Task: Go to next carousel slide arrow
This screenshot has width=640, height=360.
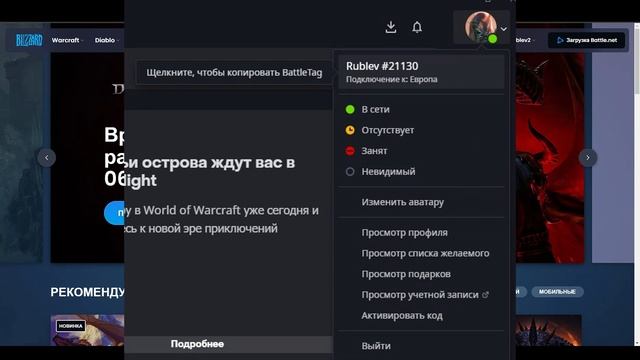Action: click(588, 158)
